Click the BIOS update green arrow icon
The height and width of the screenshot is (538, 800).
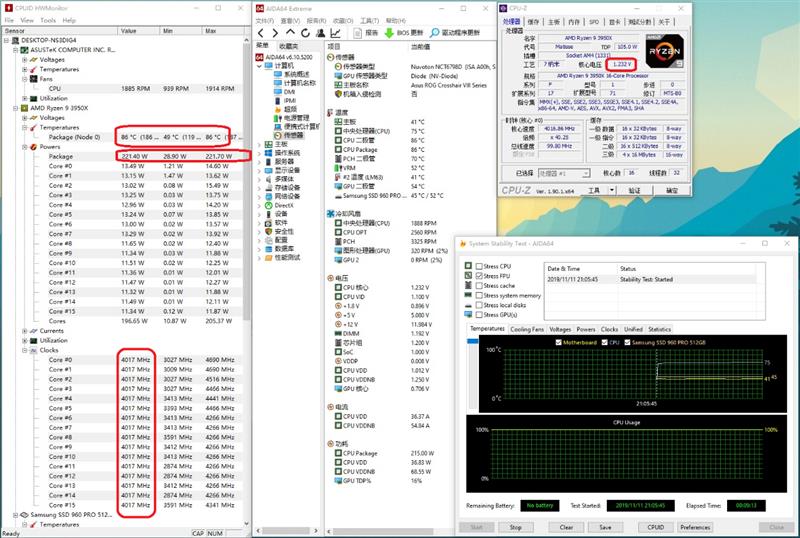tap(390, 33)
